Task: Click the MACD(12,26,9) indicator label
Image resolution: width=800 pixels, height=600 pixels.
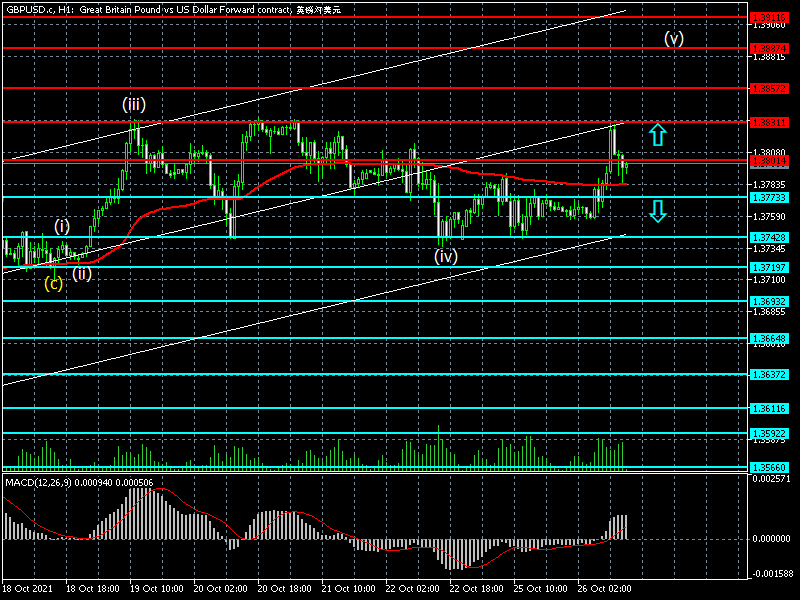Action: 79,482
